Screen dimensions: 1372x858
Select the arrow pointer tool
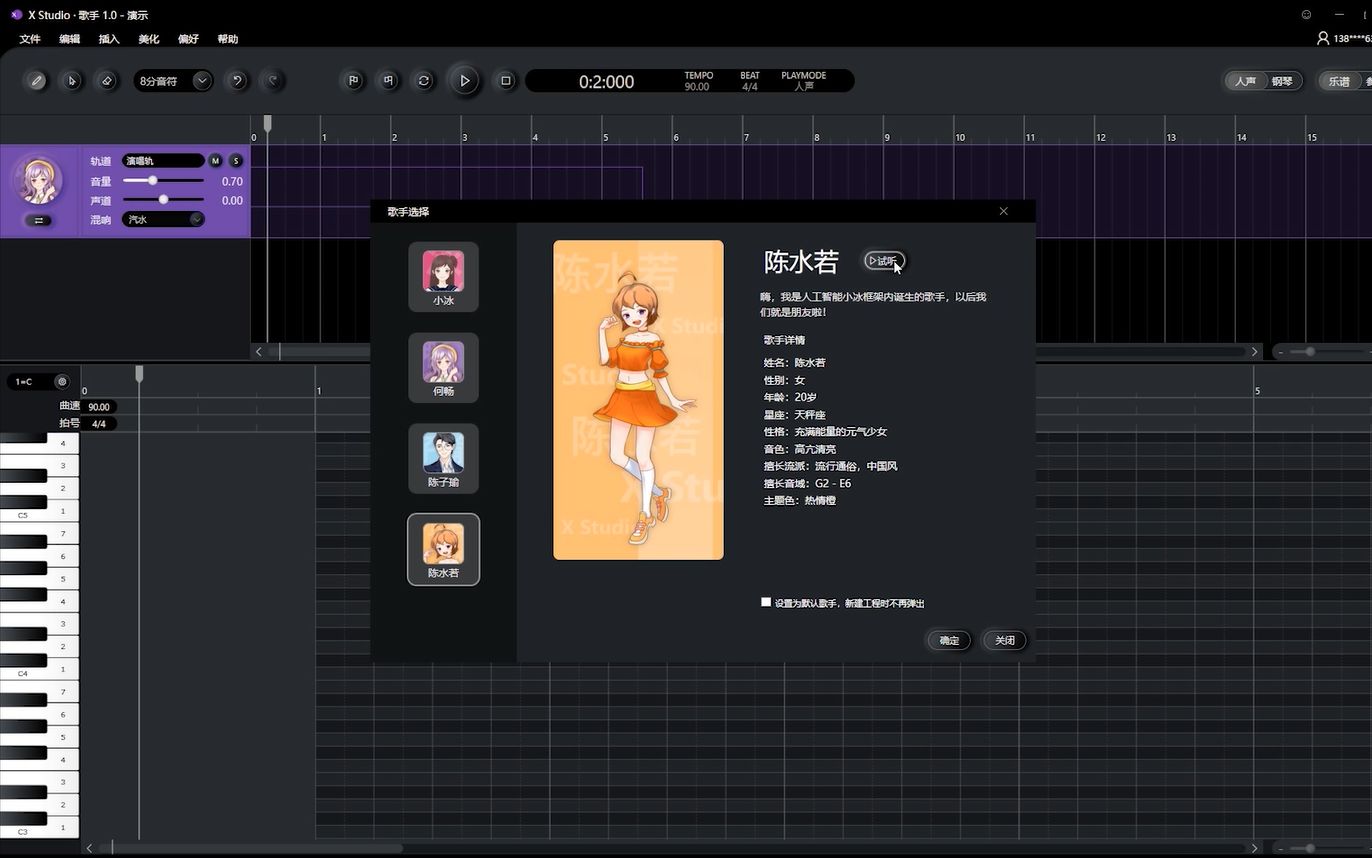coord(72,81)
